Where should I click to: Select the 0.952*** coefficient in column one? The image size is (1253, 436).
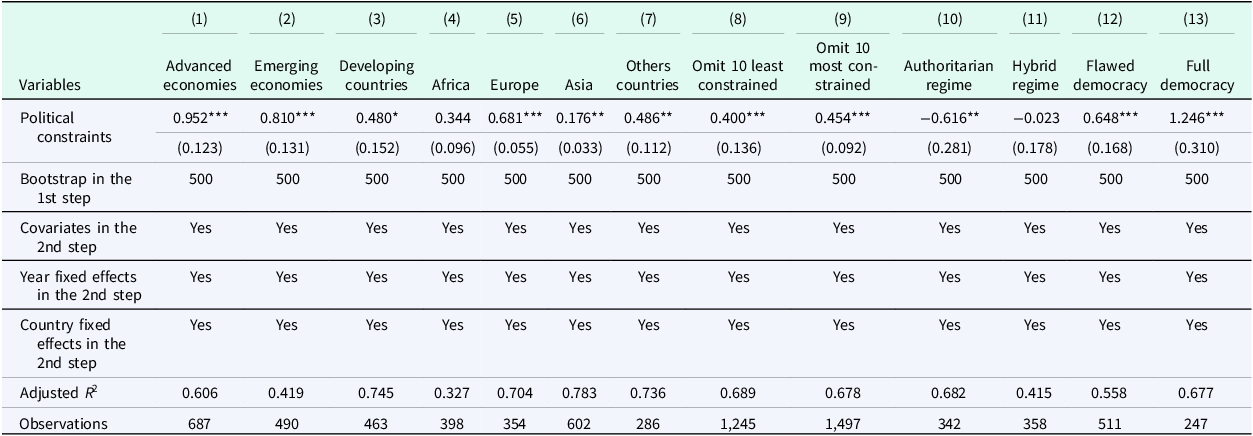pyautogui.click(x=201, y=118)
